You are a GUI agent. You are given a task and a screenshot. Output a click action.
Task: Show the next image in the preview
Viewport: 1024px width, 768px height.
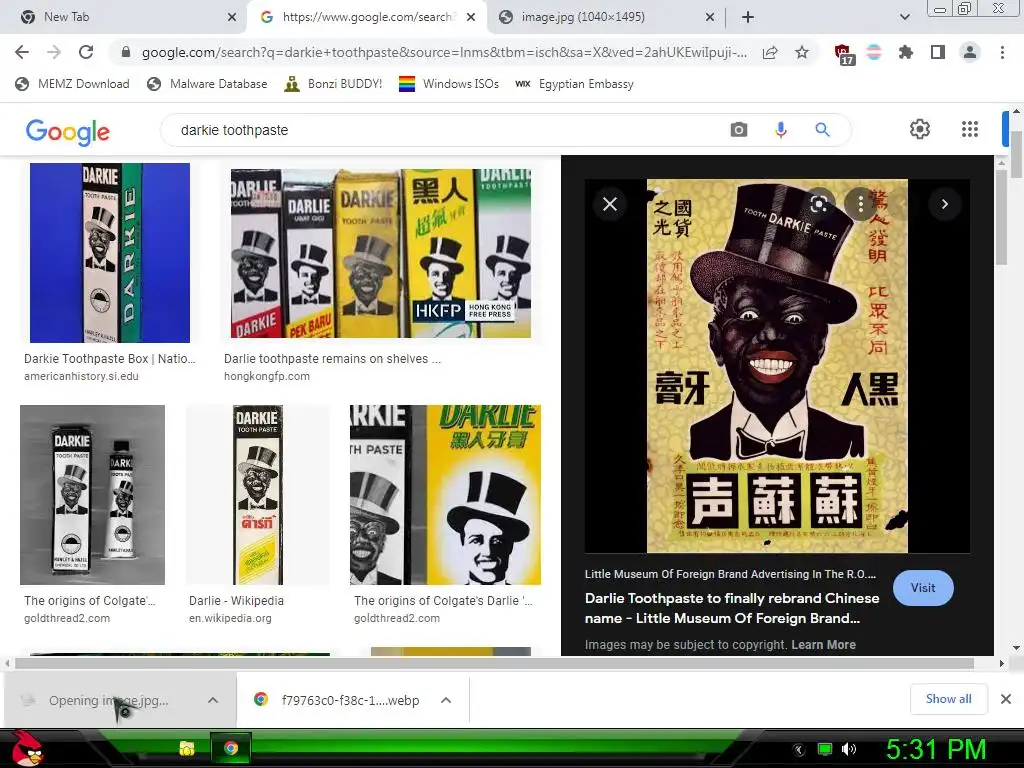click(944, 204)
